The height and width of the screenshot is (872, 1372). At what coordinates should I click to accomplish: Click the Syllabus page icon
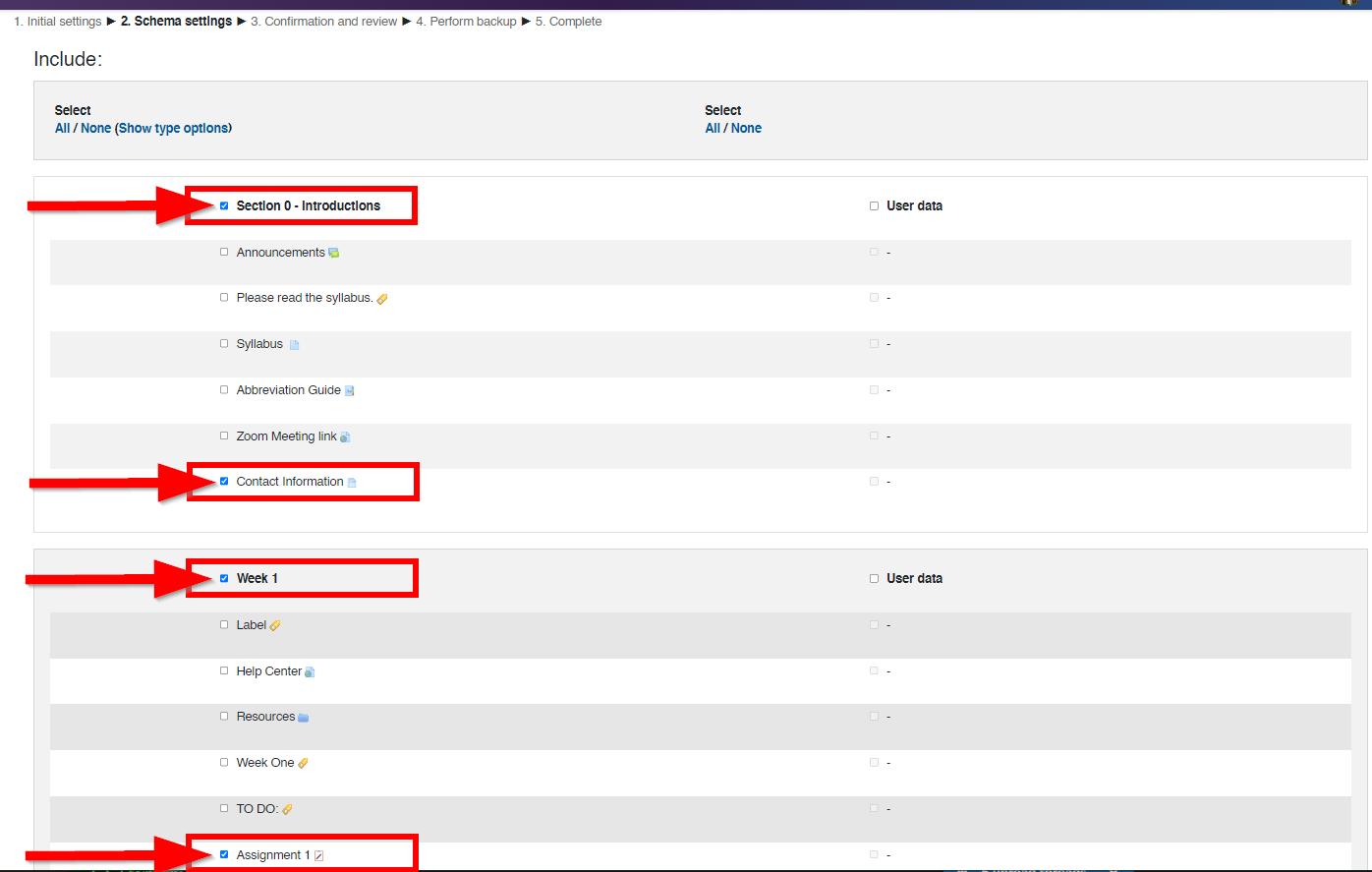point(294,345)
